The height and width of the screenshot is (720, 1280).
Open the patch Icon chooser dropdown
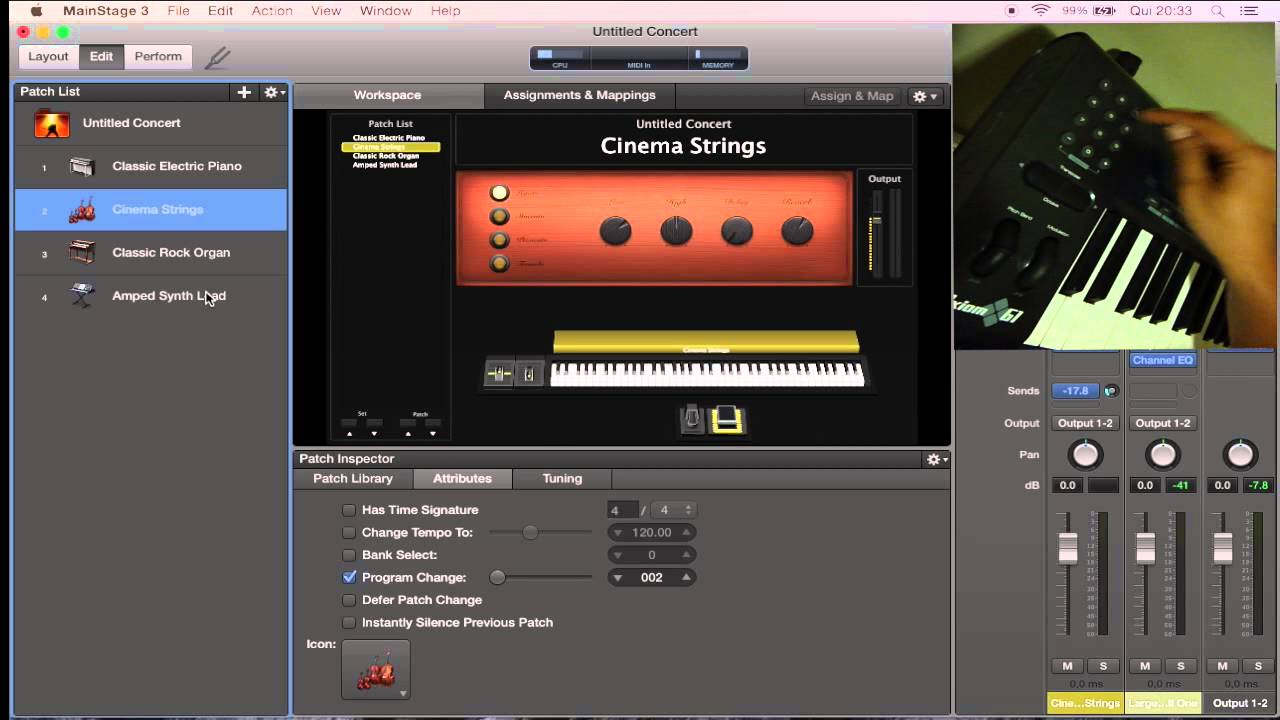(376, 669)
